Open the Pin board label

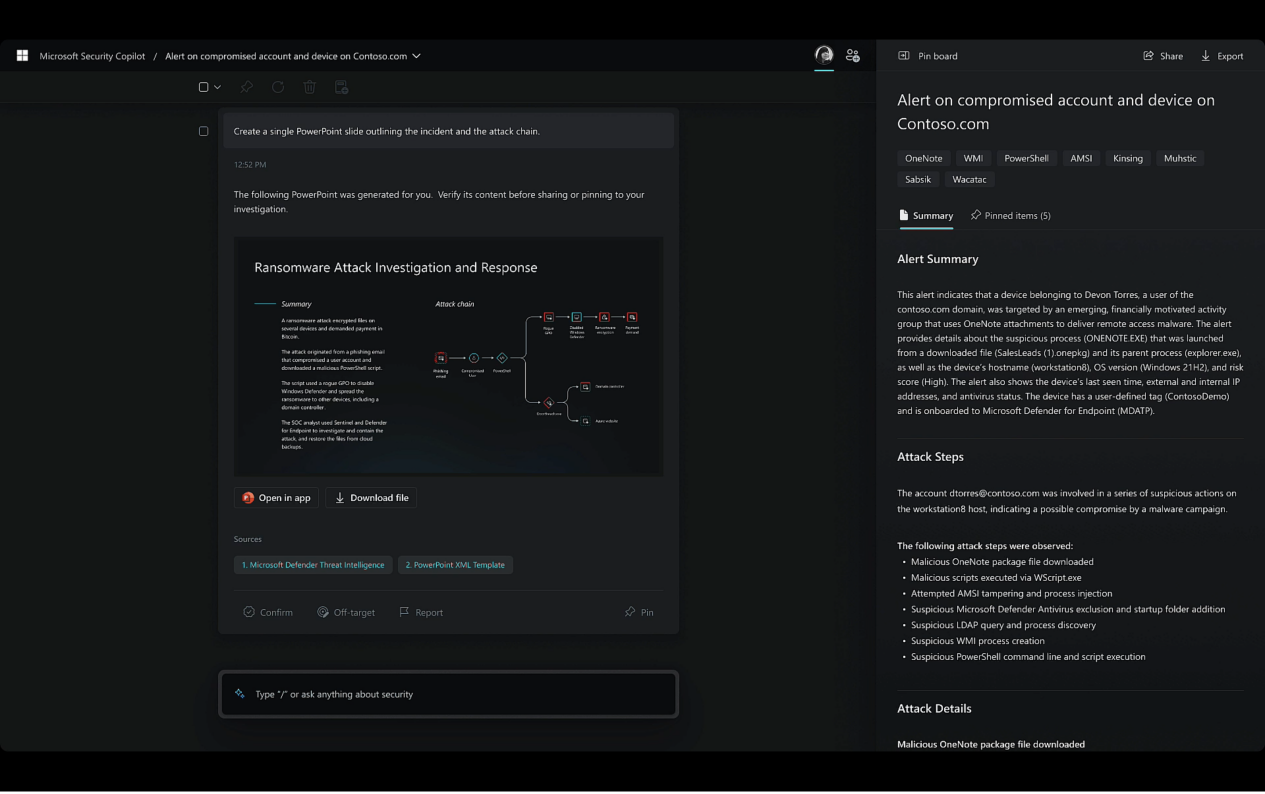938,56
